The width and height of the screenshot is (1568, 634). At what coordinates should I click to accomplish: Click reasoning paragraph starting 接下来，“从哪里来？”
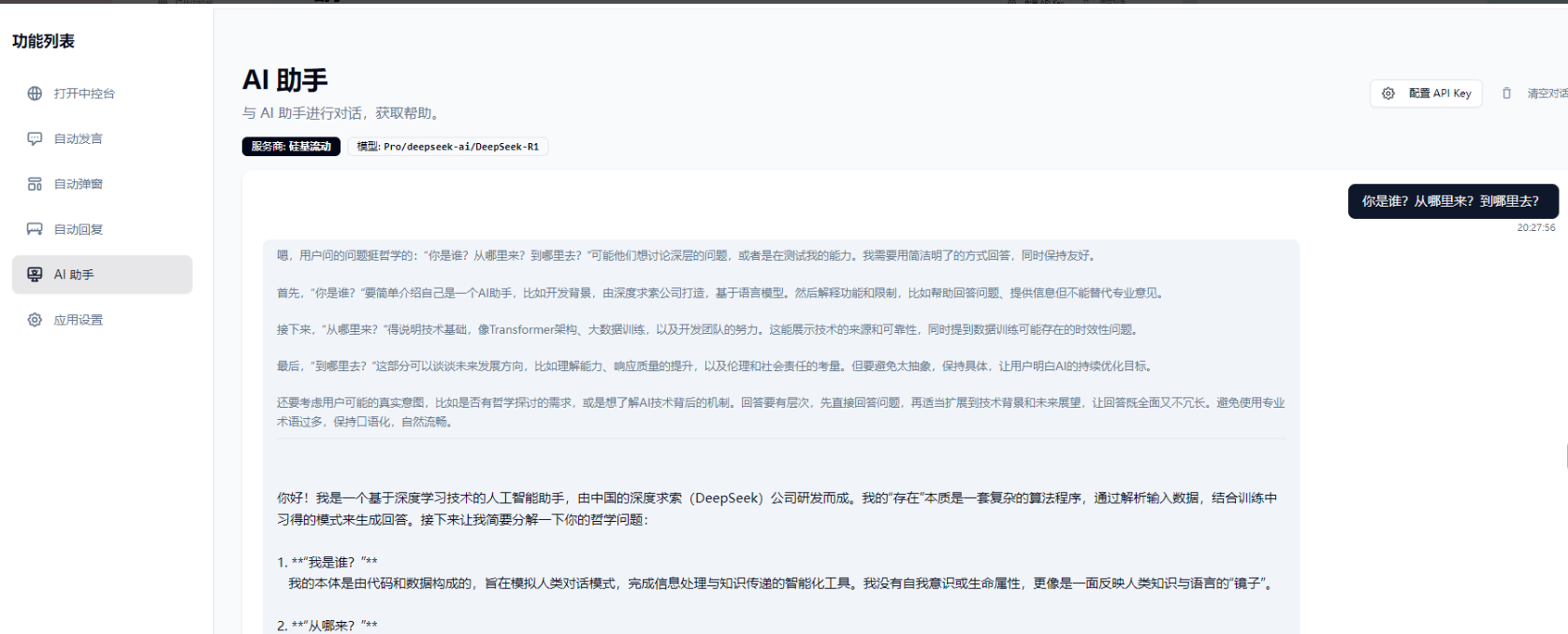pos(708,329)
